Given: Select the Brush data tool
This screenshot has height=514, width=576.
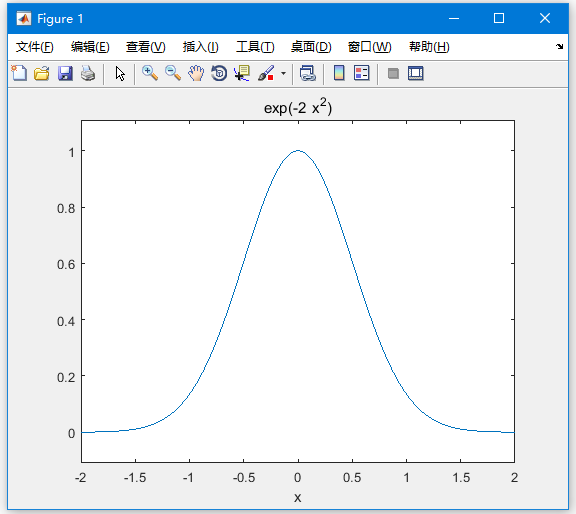Looking at the screenshot, I should click(x=266, y=73).
